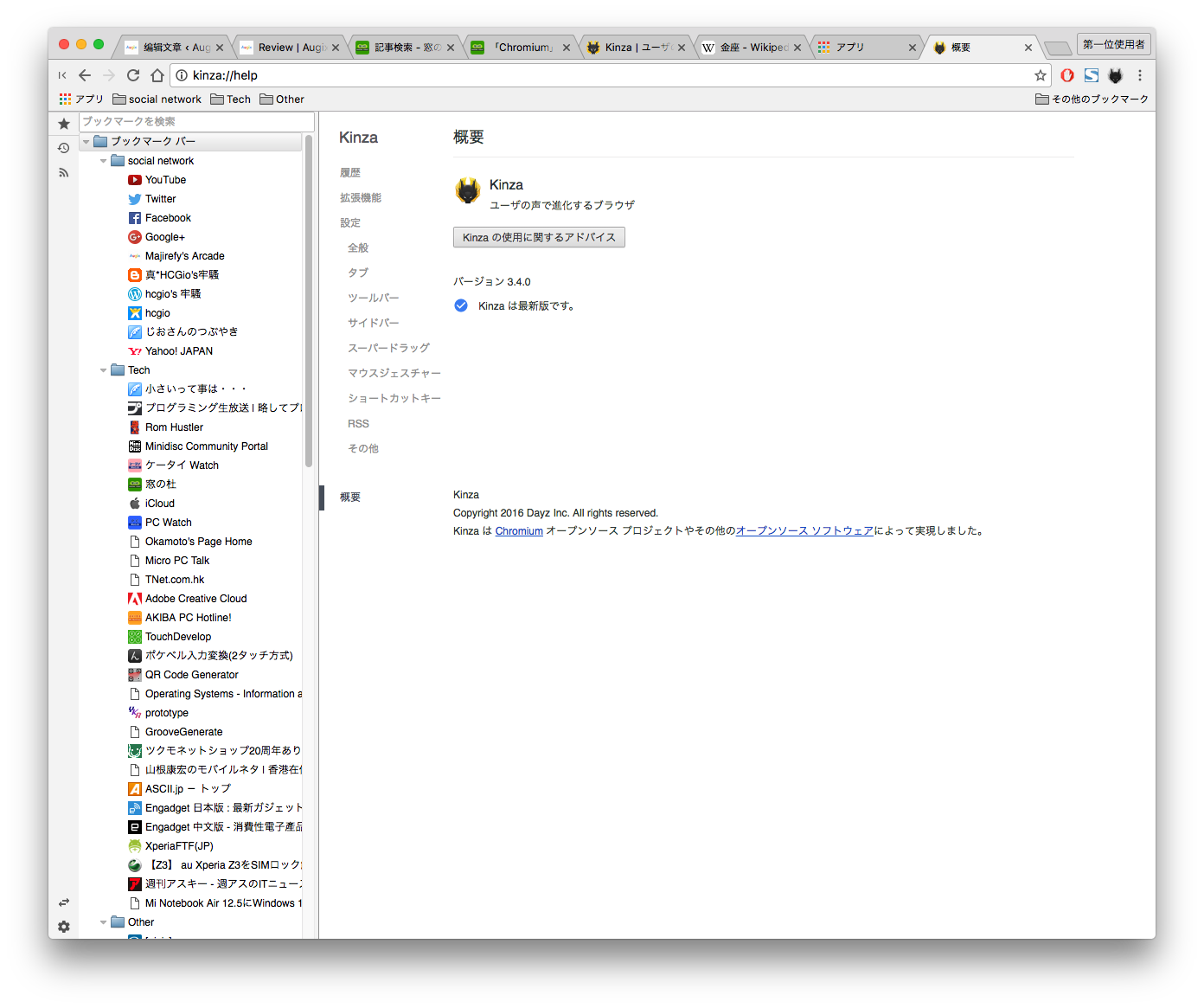Image resolution: width=1204 pixels, height=1008 pixels.
Task: Follow the Chromium link
Action: [x=519, y=531]
